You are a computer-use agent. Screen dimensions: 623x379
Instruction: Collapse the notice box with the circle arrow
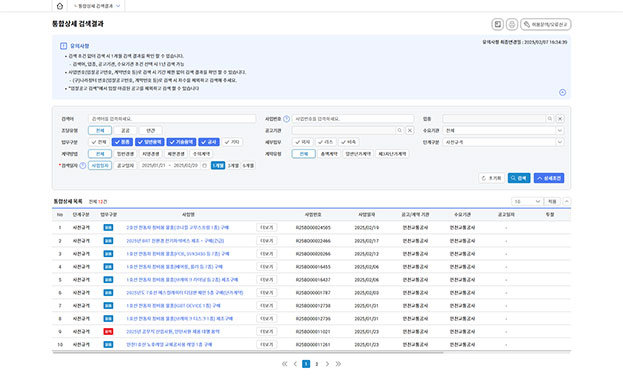(x=562, y=93)
